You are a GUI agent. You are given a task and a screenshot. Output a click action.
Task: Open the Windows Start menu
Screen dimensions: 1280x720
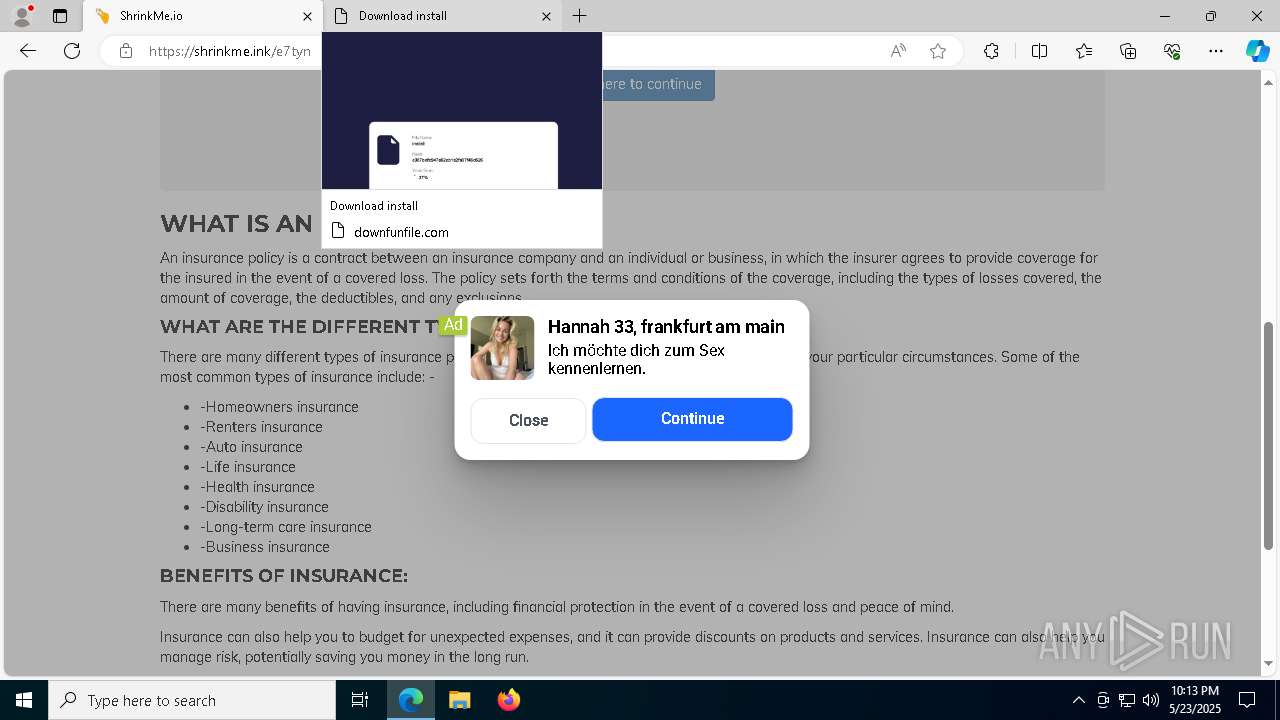click(24, 700)
